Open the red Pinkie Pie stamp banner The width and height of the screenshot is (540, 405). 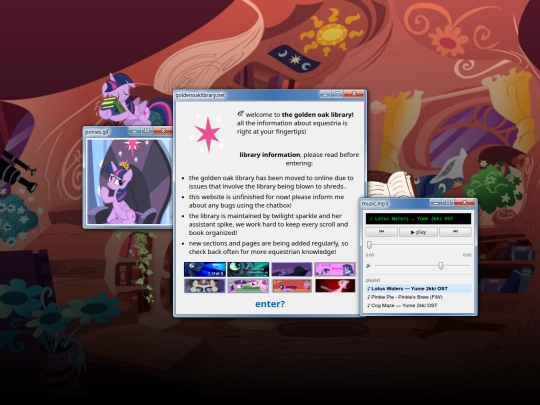(x=335, y=286)
